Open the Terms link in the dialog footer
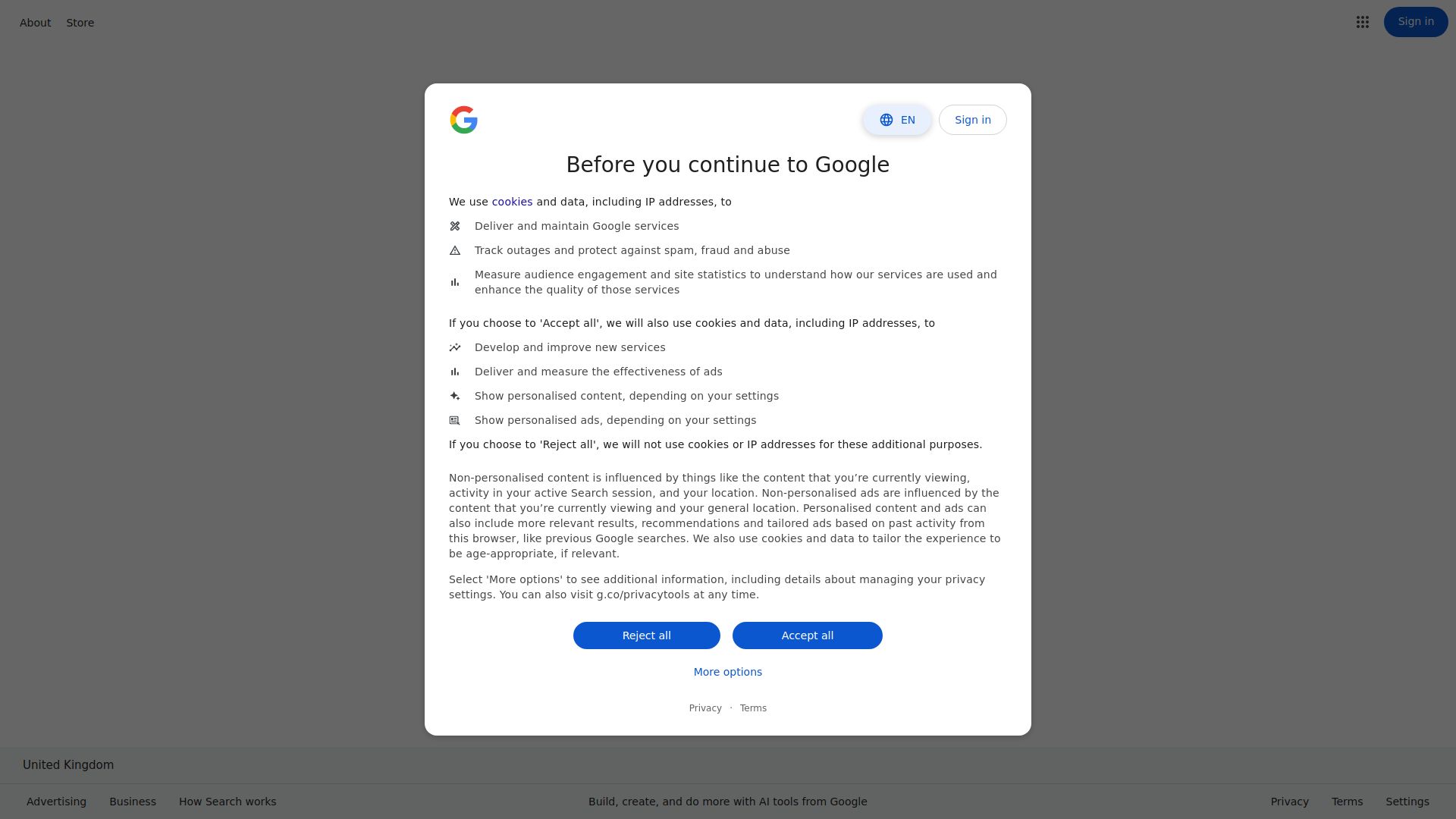Image resolution: width=1456 pixels, height=819 pixels. click(x=753, y=708)
